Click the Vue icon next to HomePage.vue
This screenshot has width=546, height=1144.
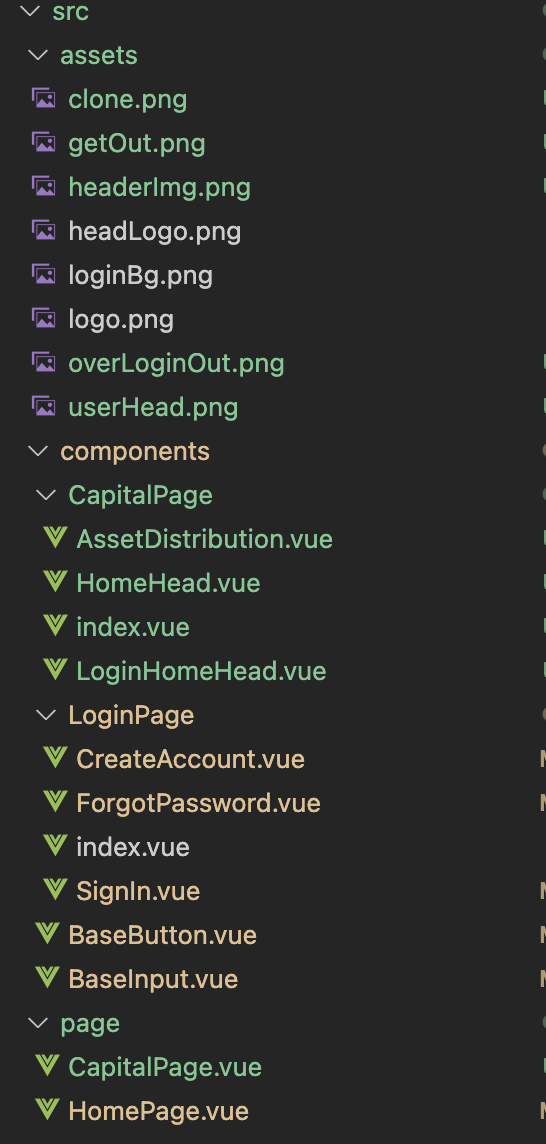click(x=47, y=1110)
